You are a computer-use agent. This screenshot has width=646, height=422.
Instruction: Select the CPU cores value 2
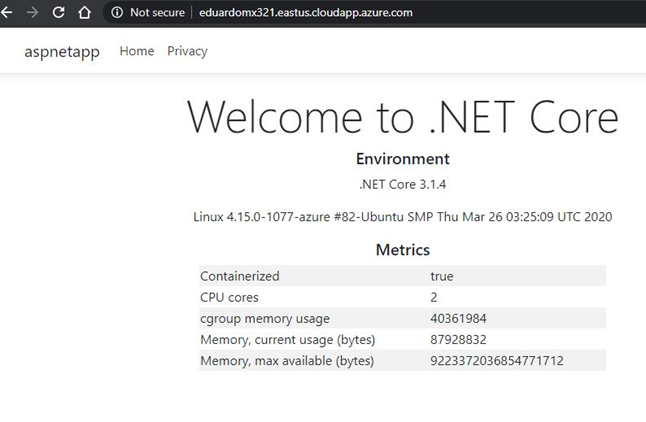(434, 297)
